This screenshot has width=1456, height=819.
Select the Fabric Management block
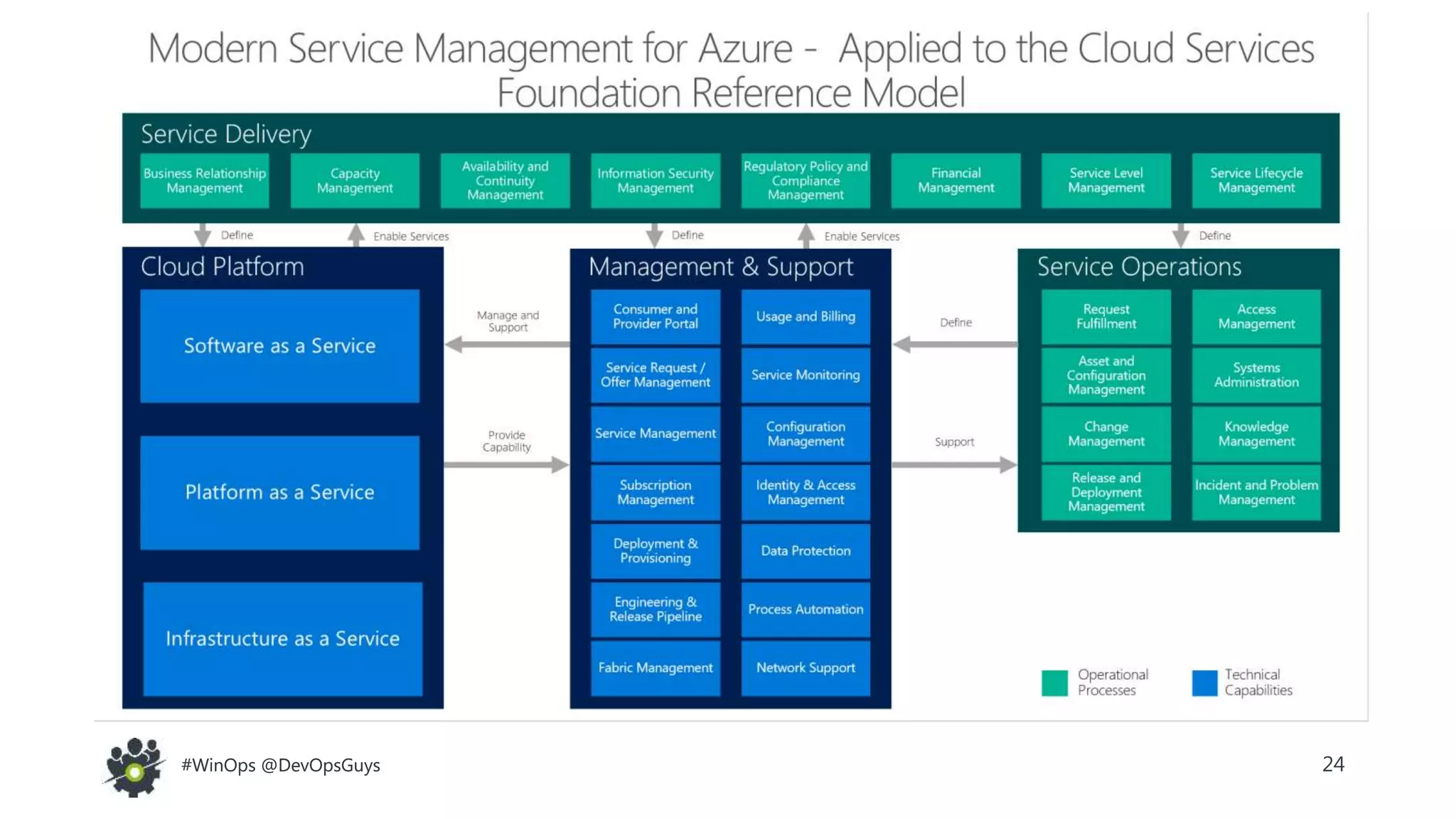click(x=655, y=668)
